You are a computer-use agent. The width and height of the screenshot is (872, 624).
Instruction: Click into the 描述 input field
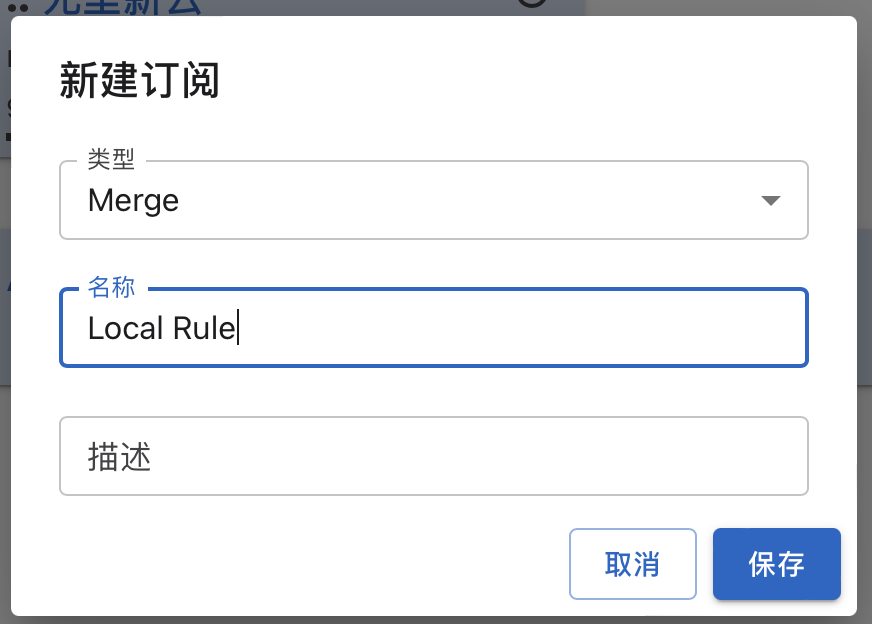(x=434, y=456)
